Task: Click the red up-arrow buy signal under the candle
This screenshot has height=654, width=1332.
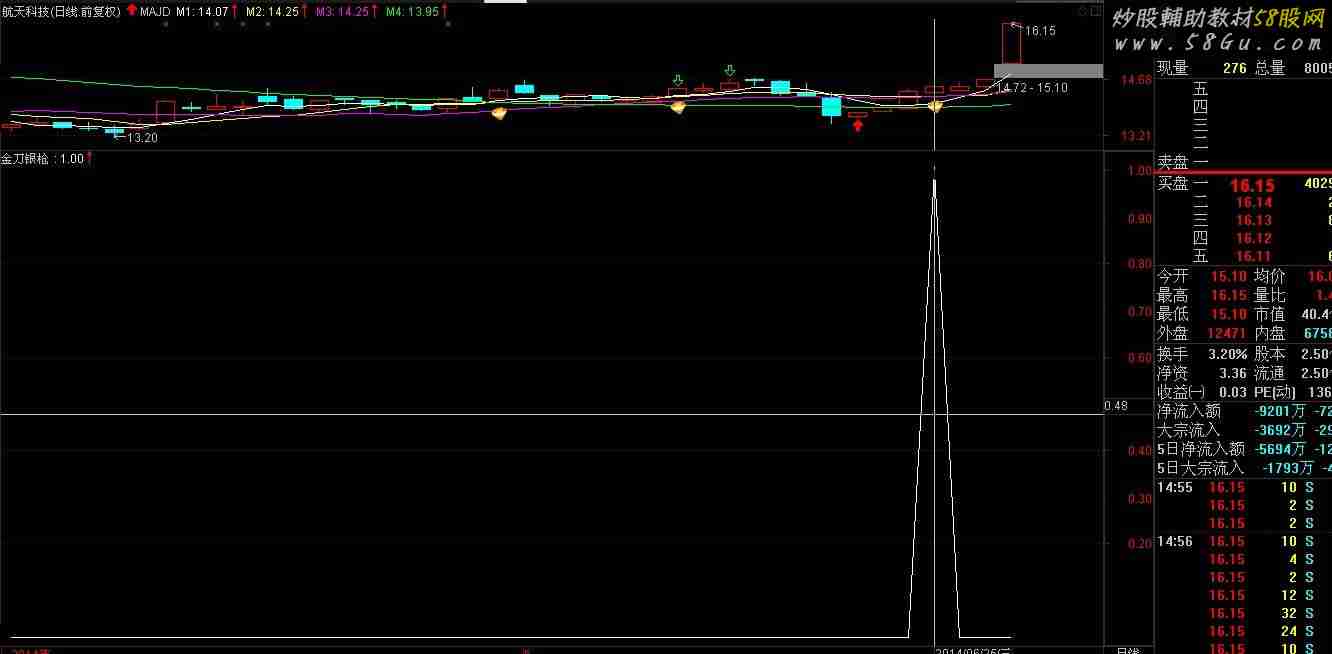Action: click(858, 126)
